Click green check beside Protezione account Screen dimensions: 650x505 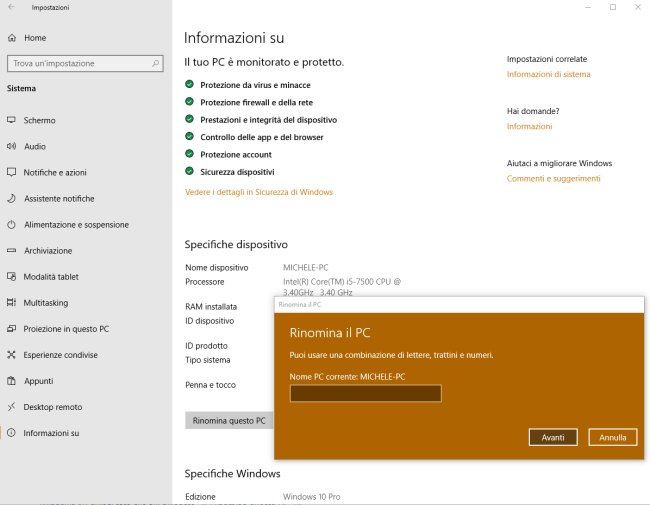click(189, 154)
